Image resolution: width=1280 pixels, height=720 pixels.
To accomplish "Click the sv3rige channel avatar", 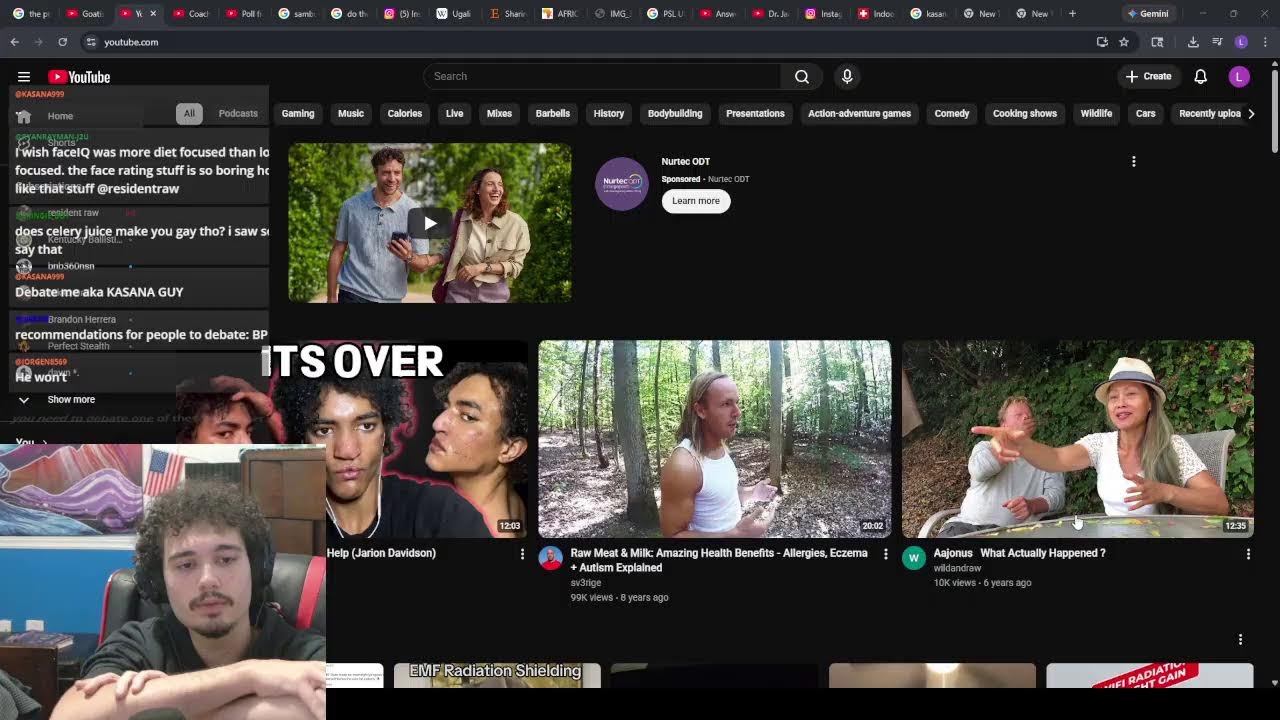I will click(550, 558).
